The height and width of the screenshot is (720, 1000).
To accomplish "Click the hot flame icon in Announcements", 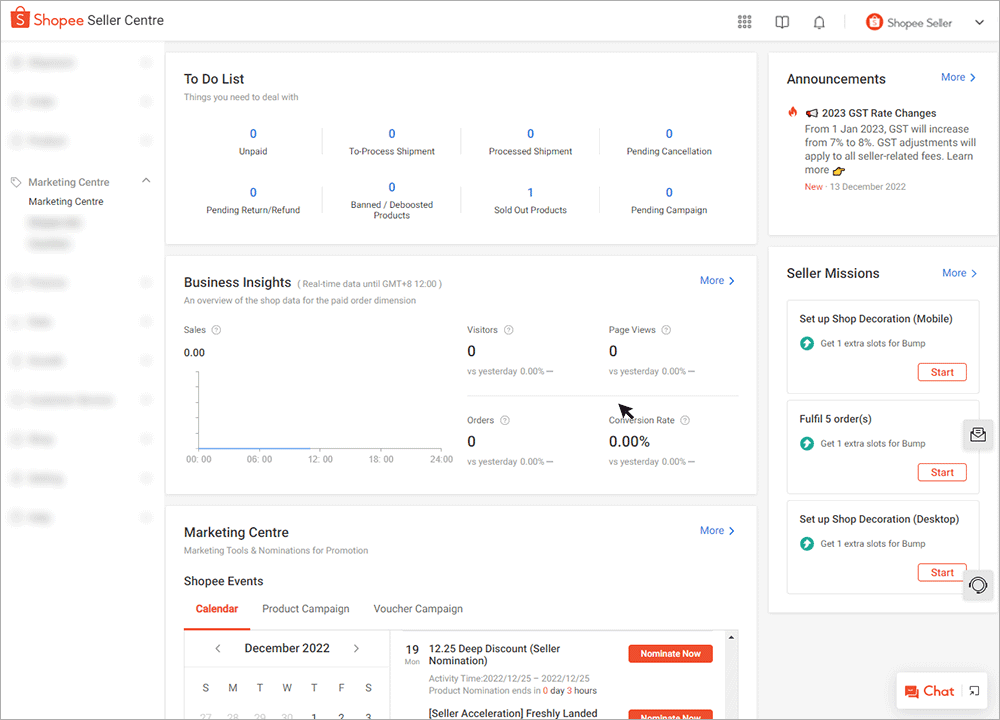I will pyautogui.click(x=793, y=112).
